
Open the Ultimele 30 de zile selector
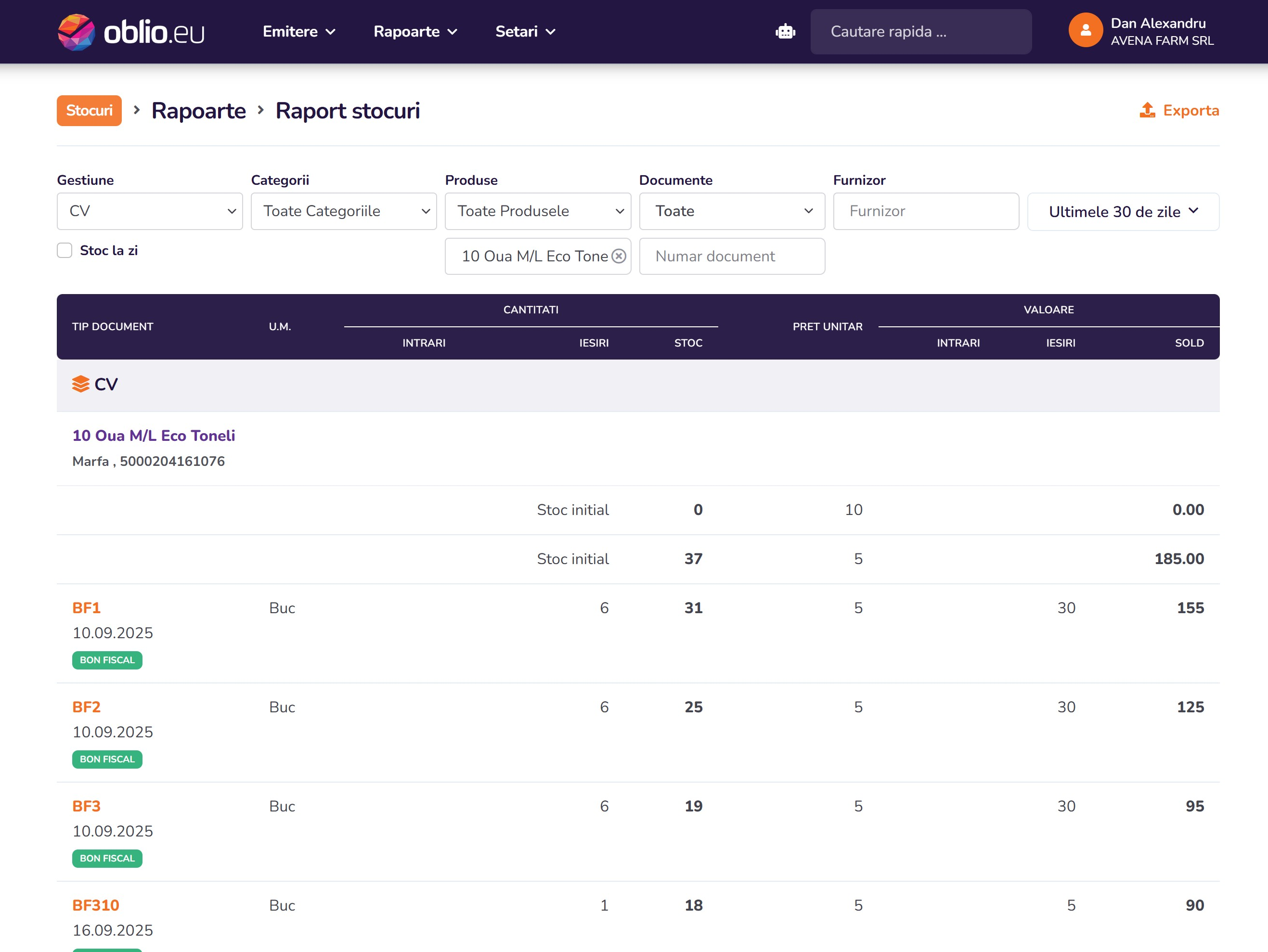1123,211
